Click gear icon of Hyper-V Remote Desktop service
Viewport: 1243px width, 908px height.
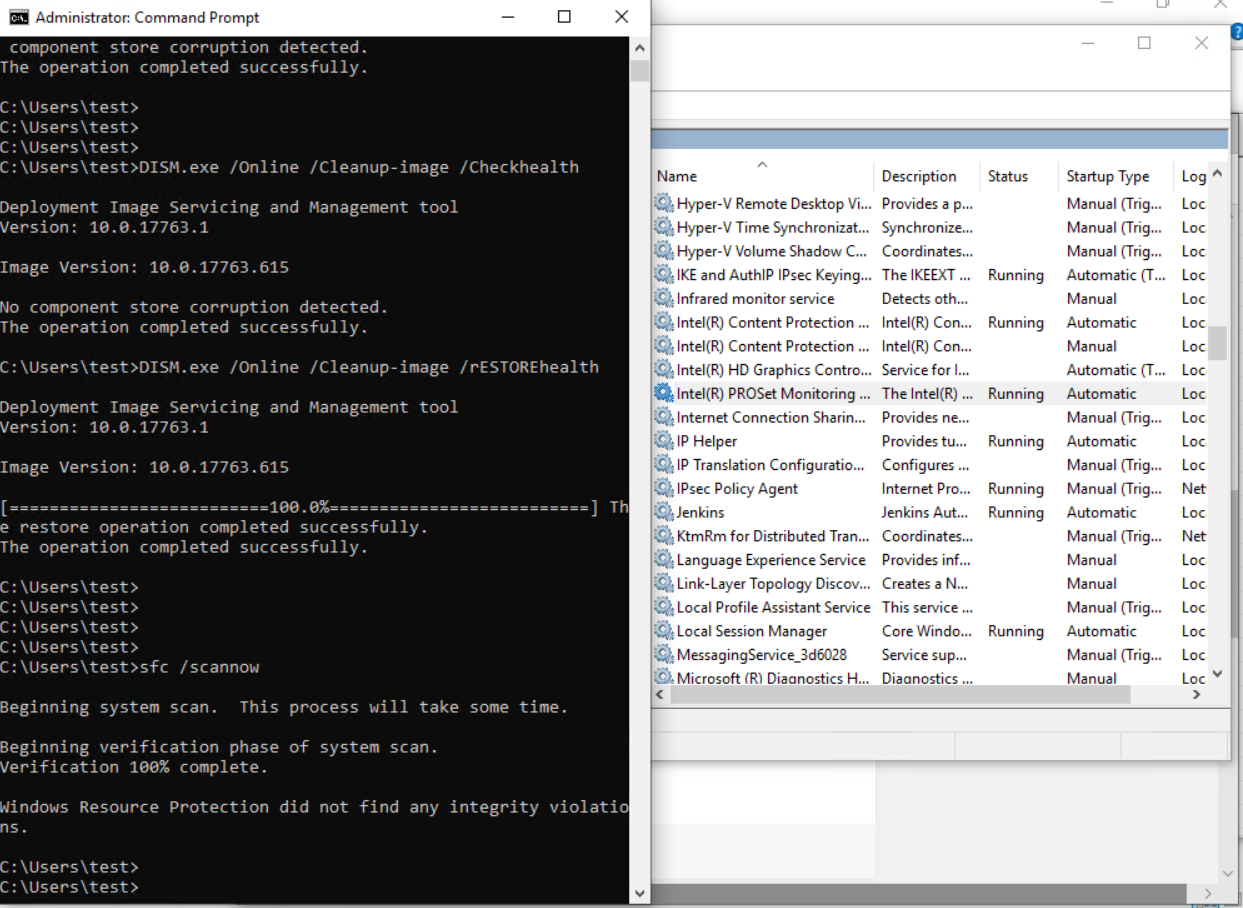(x=663, y=203)
